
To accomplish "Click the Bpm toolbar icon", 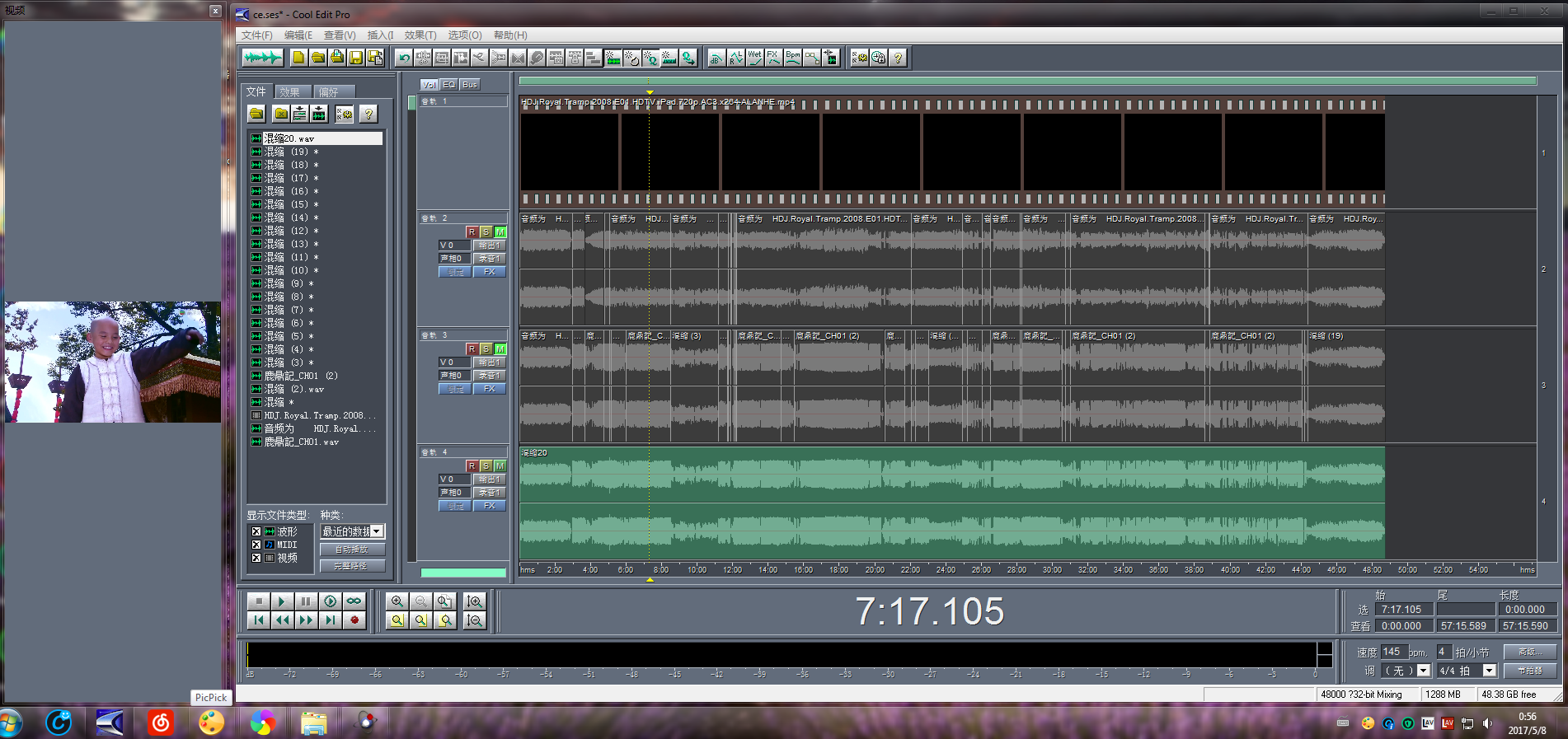I will (x=792, y=58).
